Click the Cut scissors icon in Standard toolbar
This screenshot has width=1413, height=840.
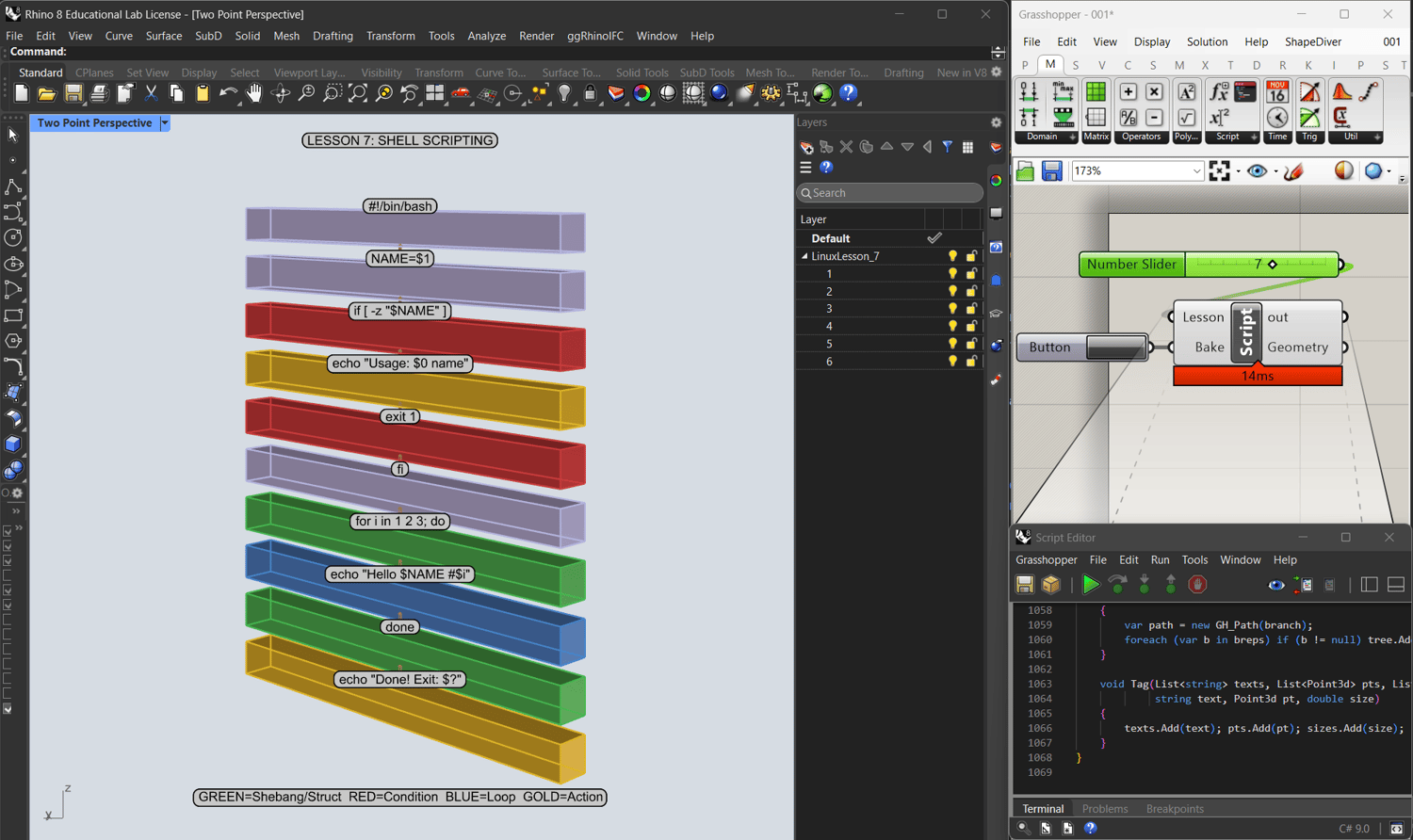pyautogui.click(x=151, y=93)
